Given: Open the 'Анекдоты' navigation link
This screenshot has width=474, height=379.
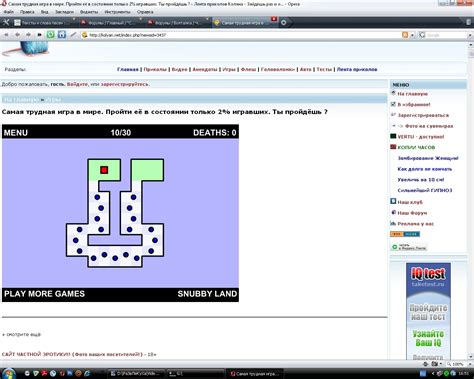Looking at the screenshot, I should click(205, 69).
